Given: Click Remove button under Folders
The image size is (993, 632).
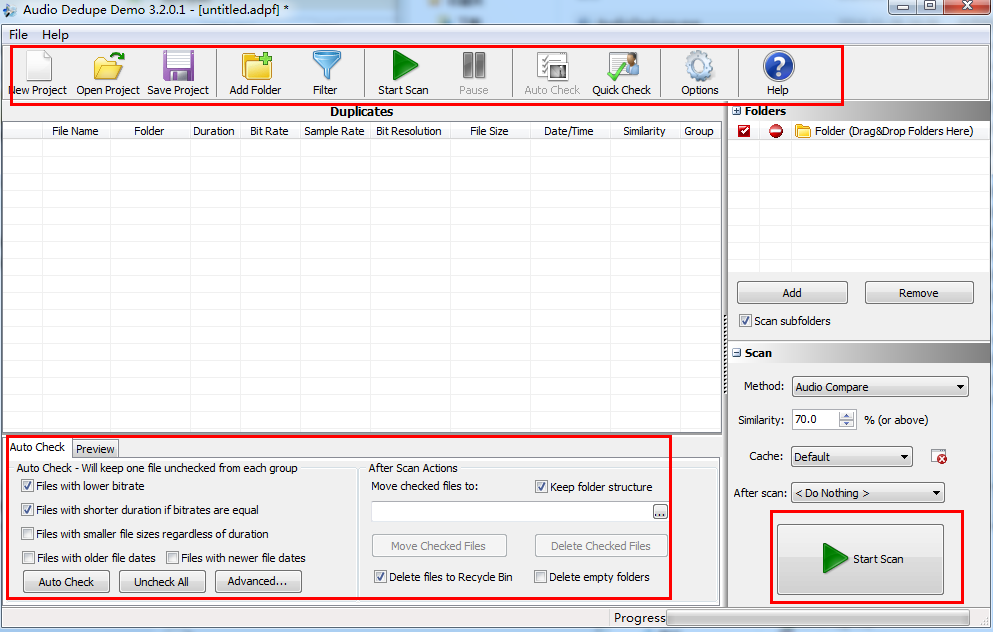Looking at the screenshot, I should [x=919, y=293].
